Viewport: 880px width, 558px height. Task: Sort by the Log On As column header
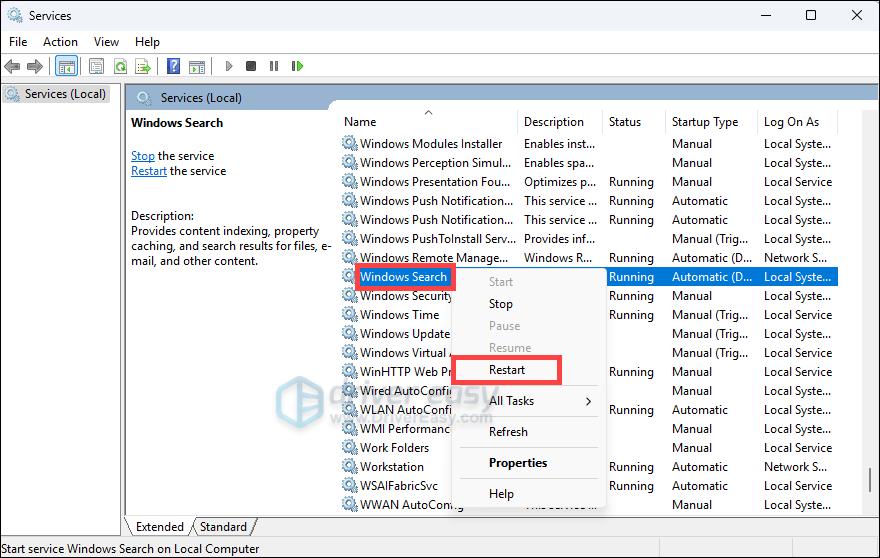click(x=796, y=121)
